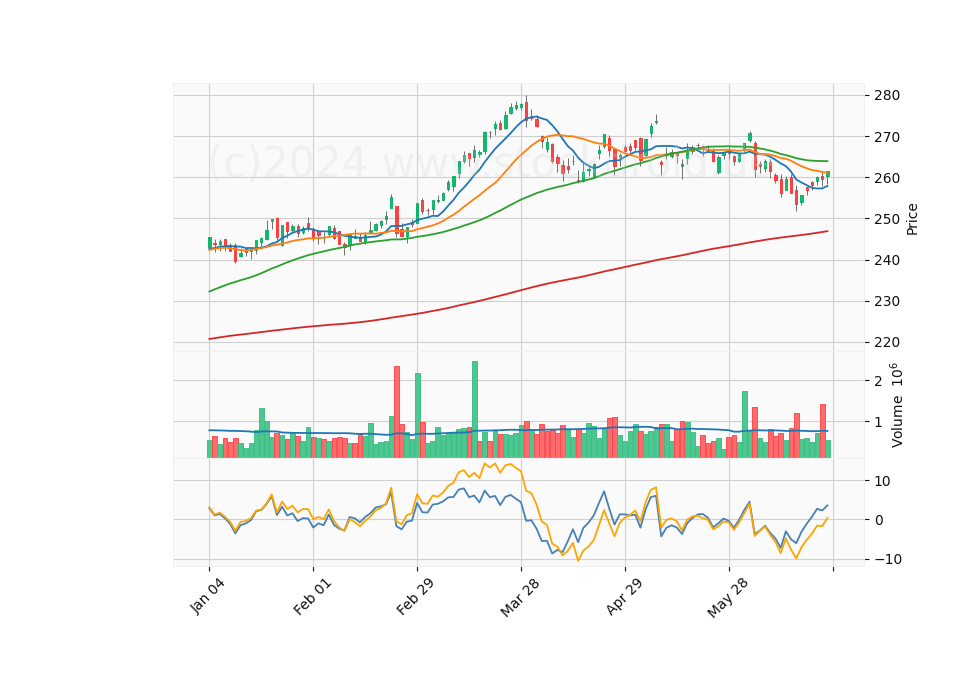960x690 pixels.
Task: Click the 280 price tick label
Action: click(887, 96)
